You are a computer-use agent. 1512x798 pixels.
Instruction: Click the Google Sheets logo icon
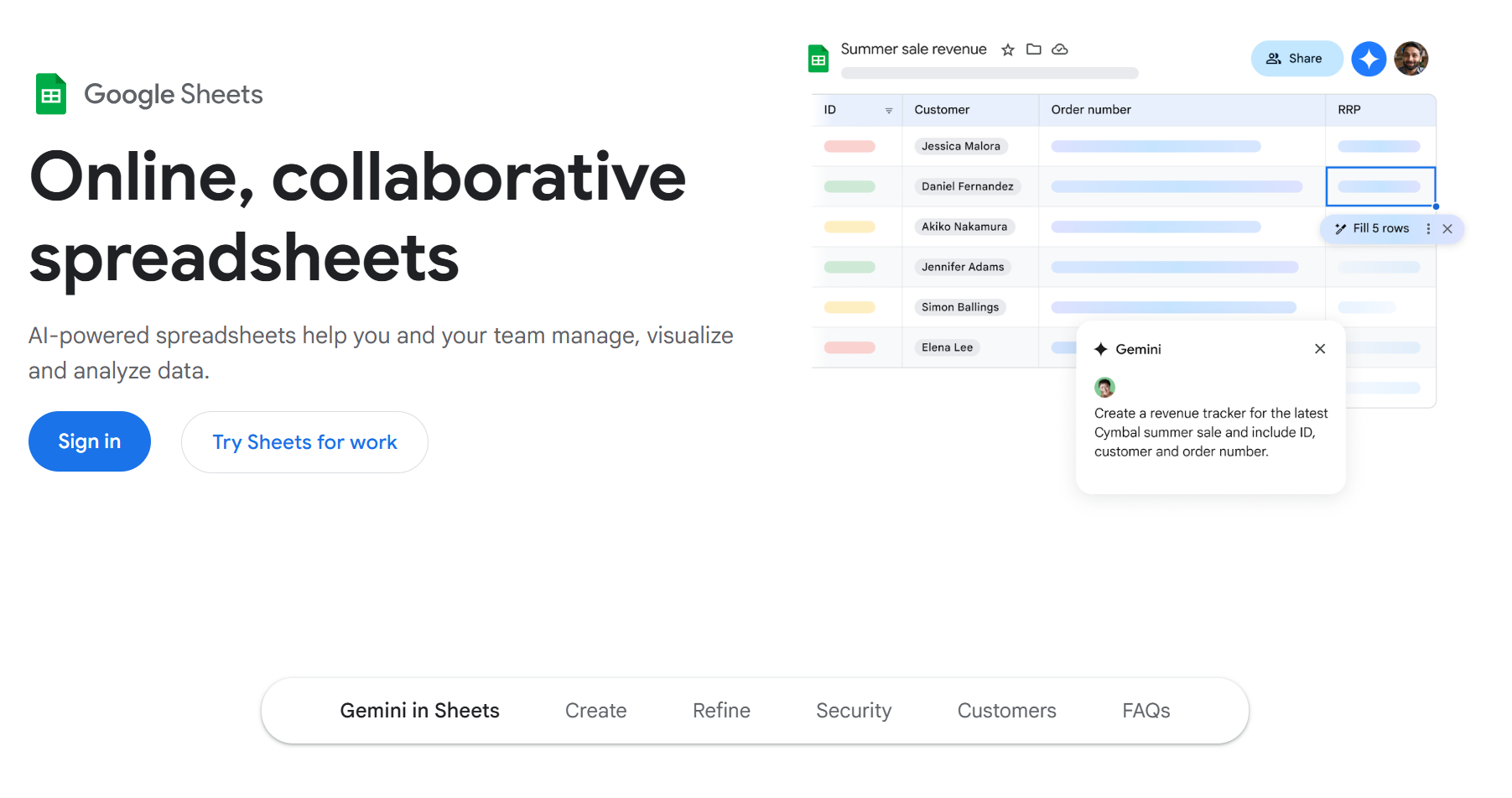click(x=51, y=94)
